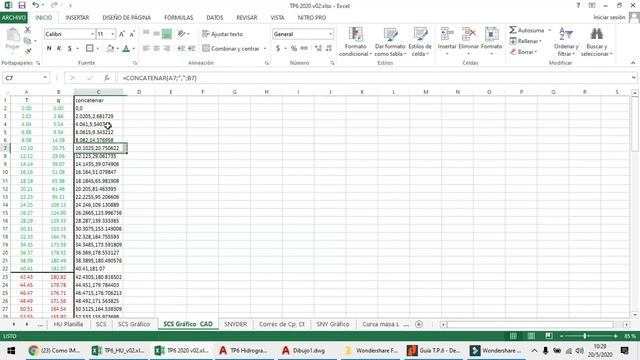Open the General number format dropdown
The image size is (640, 360).
point(330,34)
